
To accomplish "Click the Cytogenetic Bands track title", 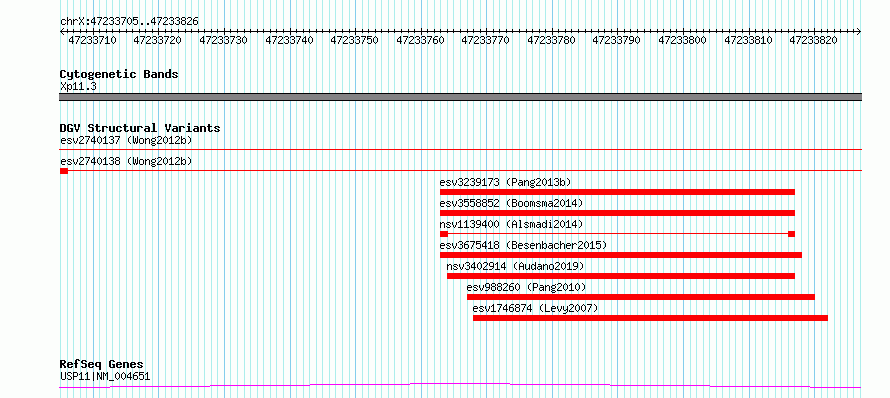I will [x=119, y=74].
